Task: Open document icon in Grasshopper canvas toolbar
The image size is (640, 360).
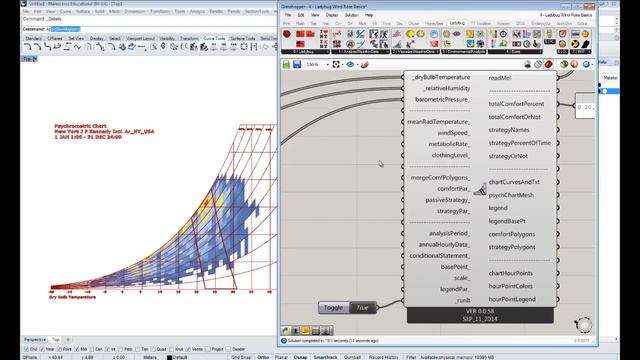Action: (286, 64)
